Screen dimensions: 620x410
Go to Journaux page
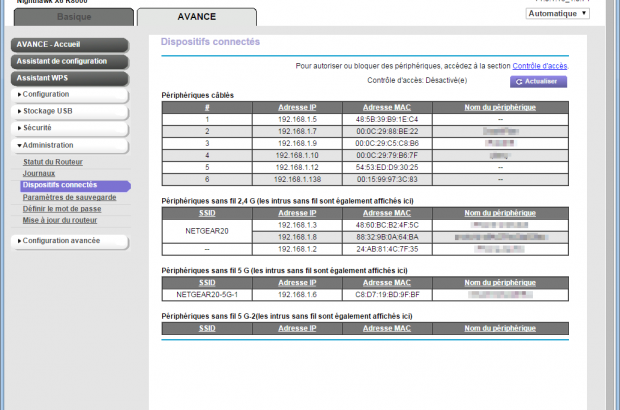39,174
